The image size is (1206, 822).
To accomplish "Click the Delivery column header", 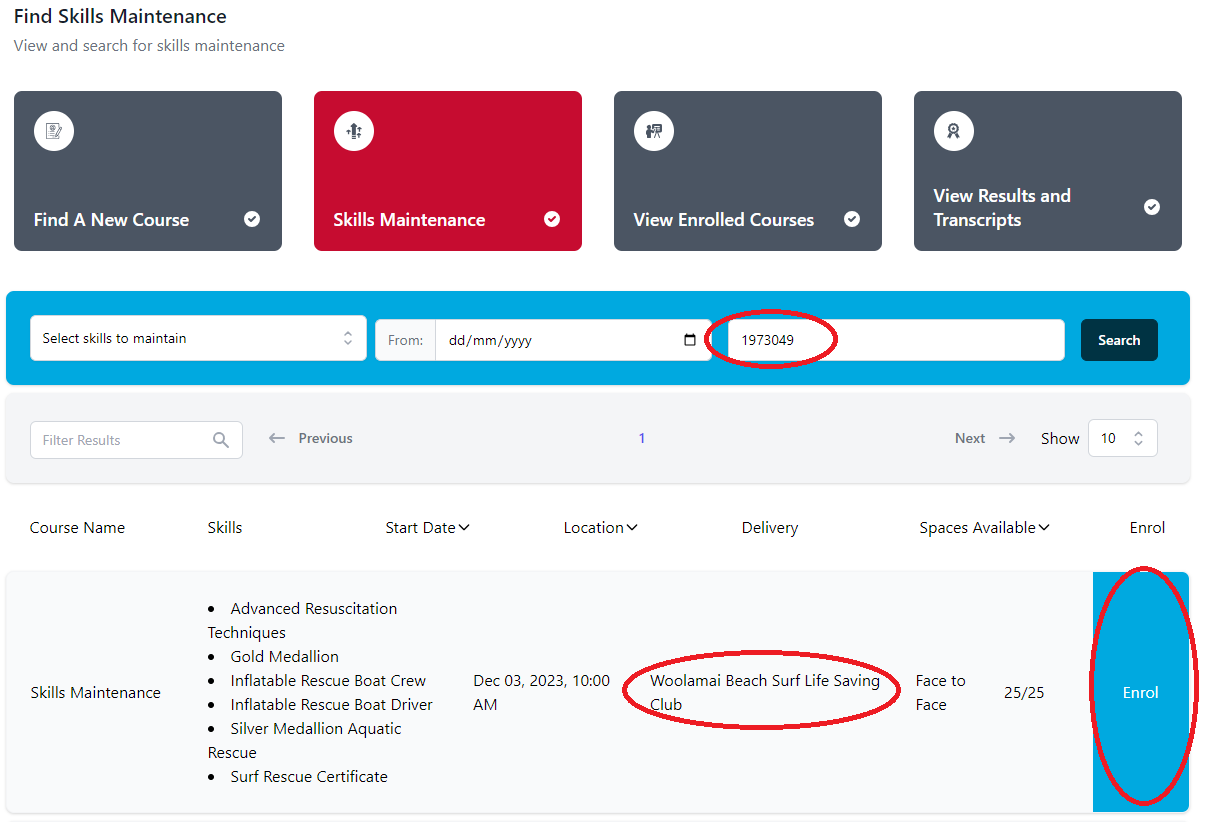I will coord(770,528).
